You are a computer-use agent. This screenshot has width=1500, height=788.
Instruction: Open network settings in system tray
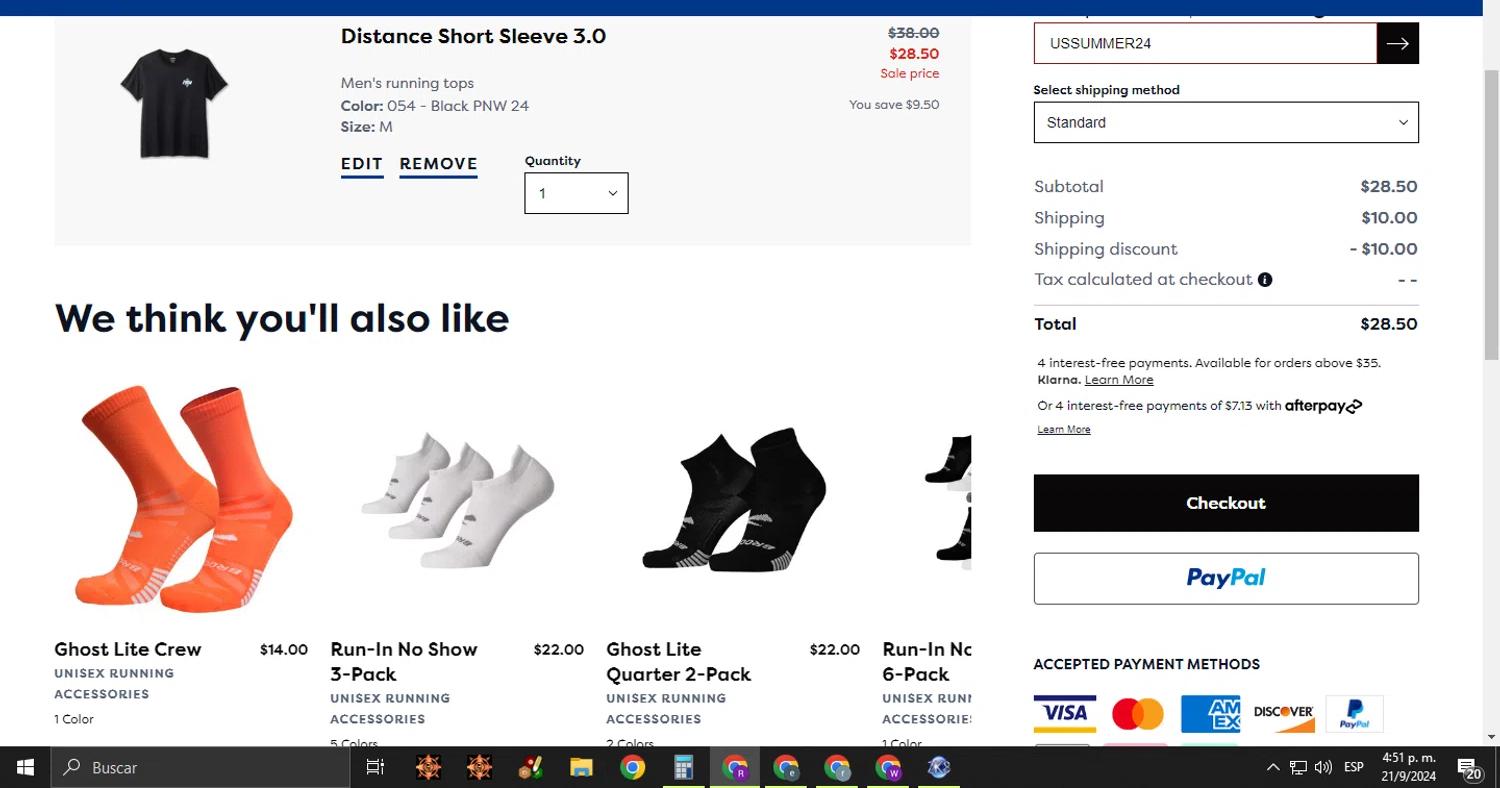click(x=1298, y=767)
